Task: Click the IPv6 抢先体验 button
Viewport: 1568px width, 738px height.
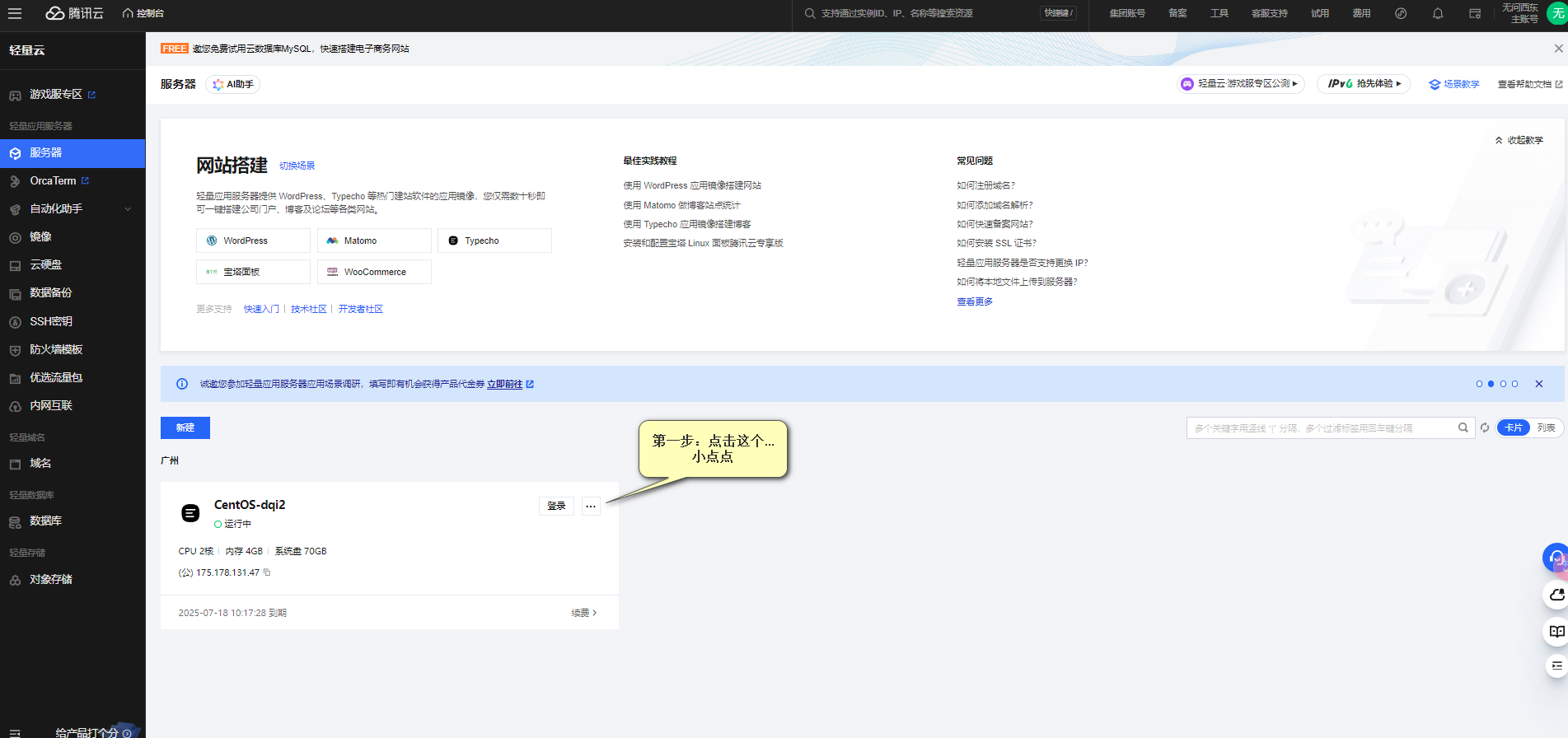Action: [x=1364, y=84]
